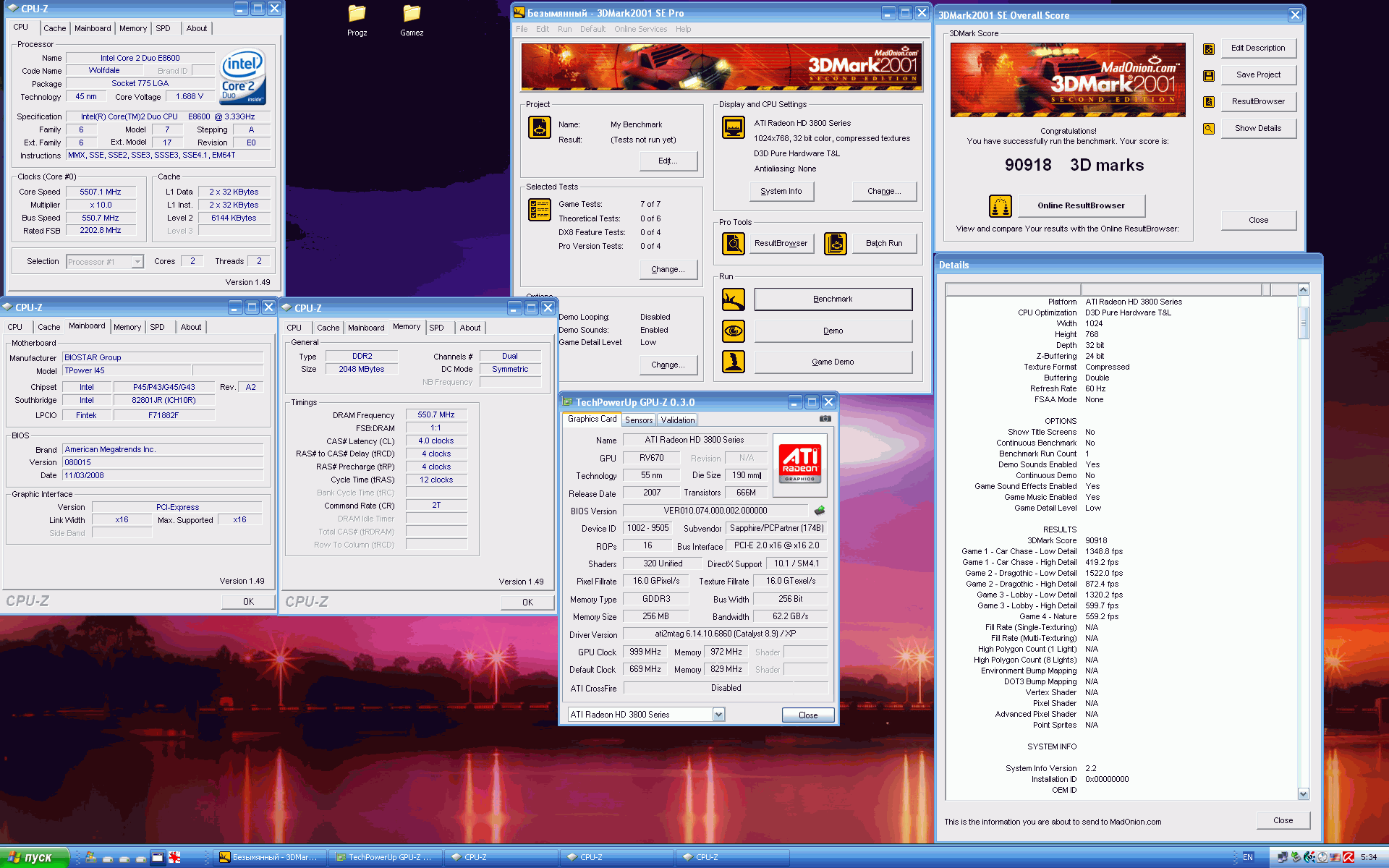
Task: Click the Core Speed value 5507.1 MHz
Action: coord(101,192)
